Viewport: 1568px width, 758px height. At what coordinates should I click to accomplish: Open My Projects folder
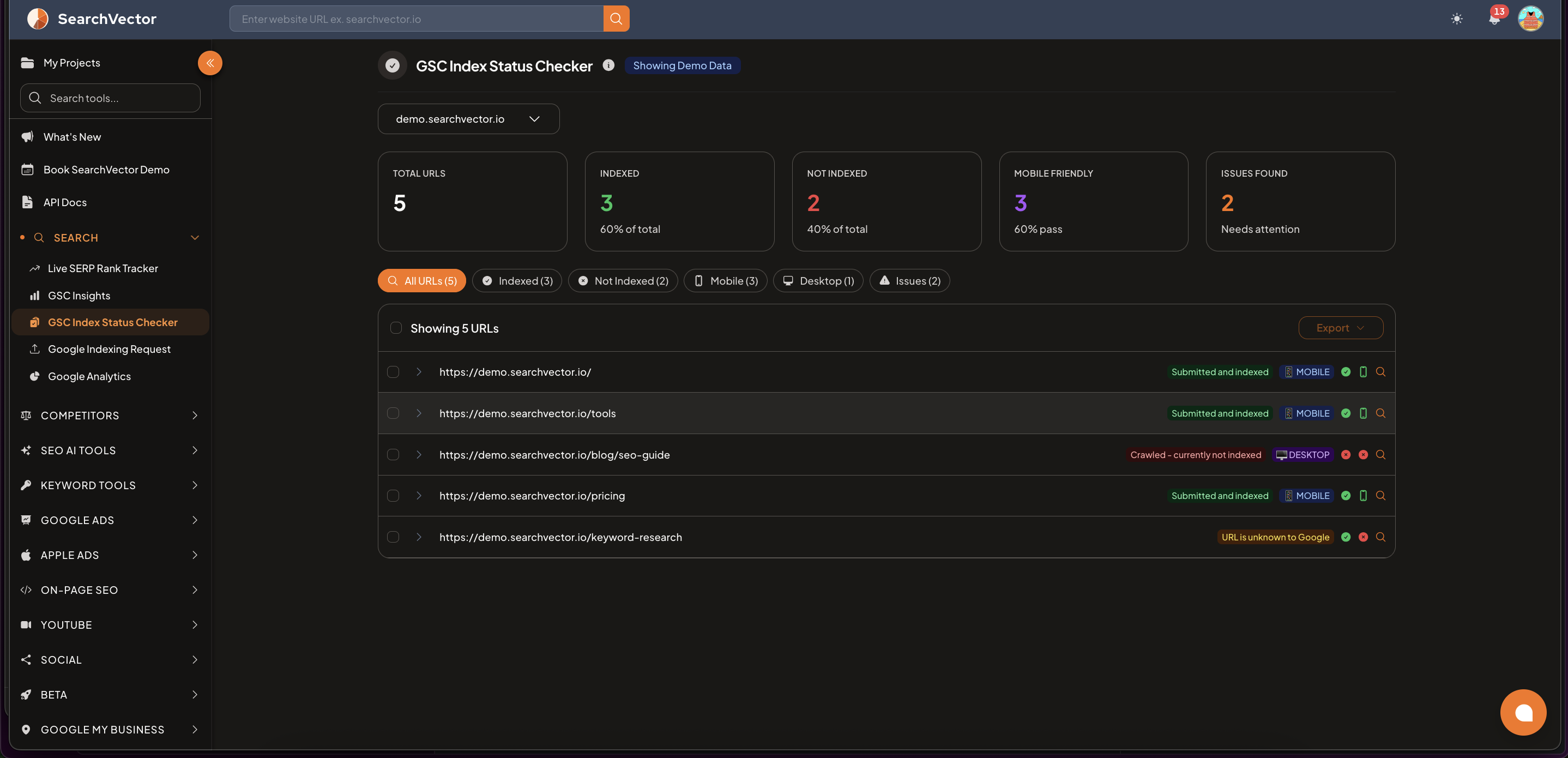pyautogui.click(x=61, y=63)
